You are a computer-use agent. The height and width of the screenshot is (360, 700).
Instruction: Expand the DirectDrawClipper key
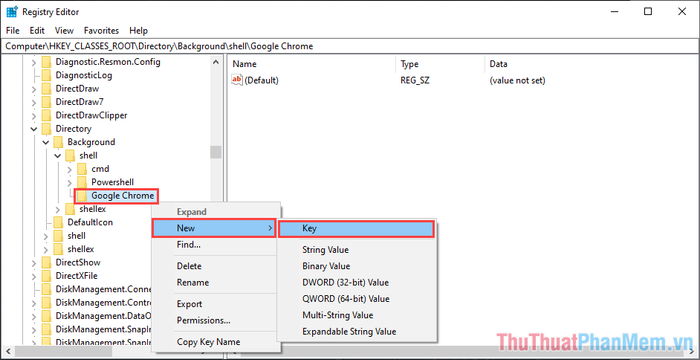click(x=34, y=116)
